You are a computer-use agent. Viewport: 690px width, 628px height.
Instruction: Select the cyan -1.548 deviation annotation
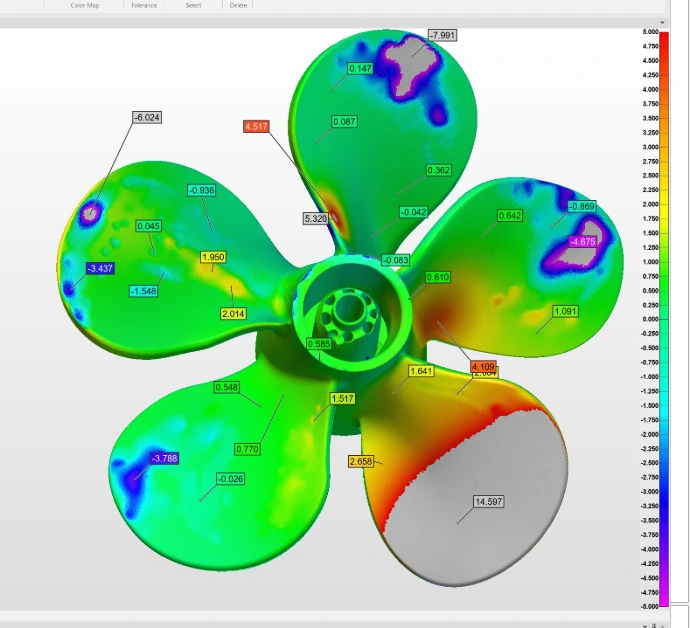pos(144,291)
